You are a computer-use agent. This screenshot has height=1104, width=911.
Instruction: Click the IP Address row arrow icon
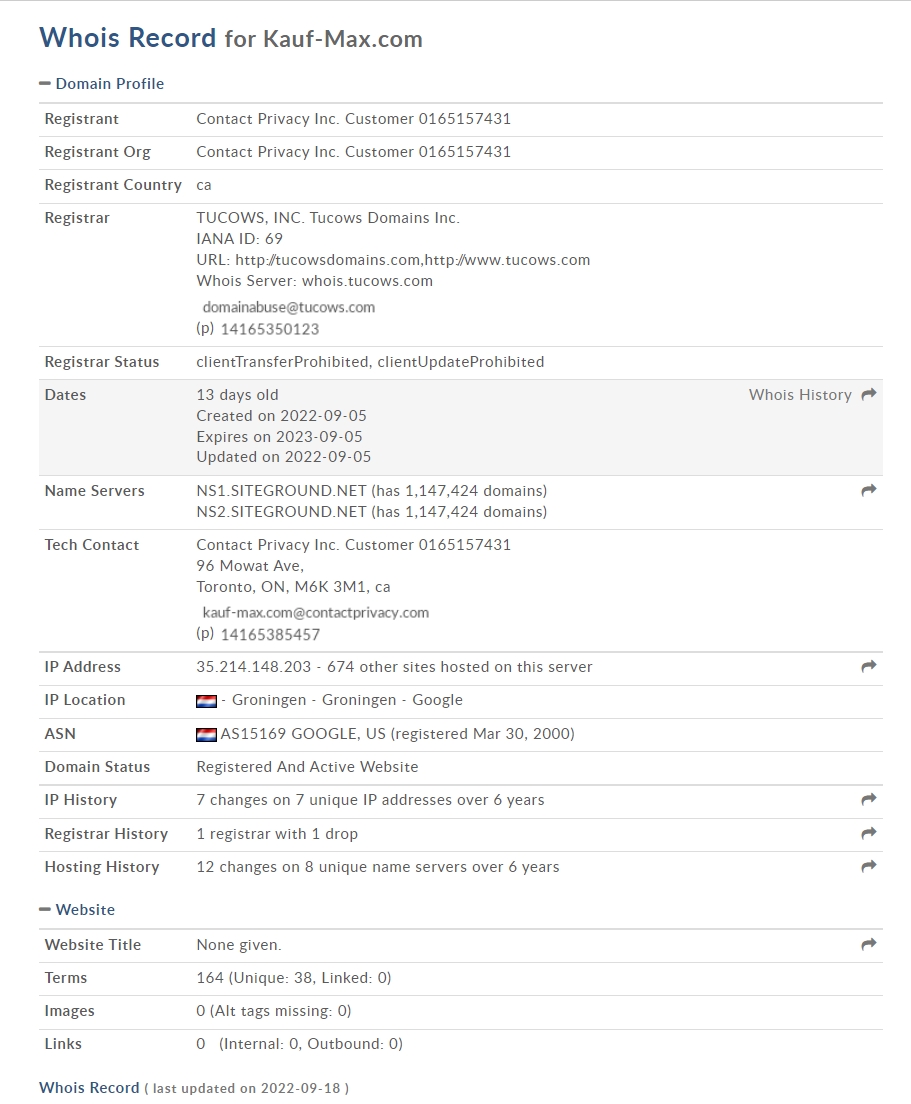pyautogui.click(x=869, y=666)
